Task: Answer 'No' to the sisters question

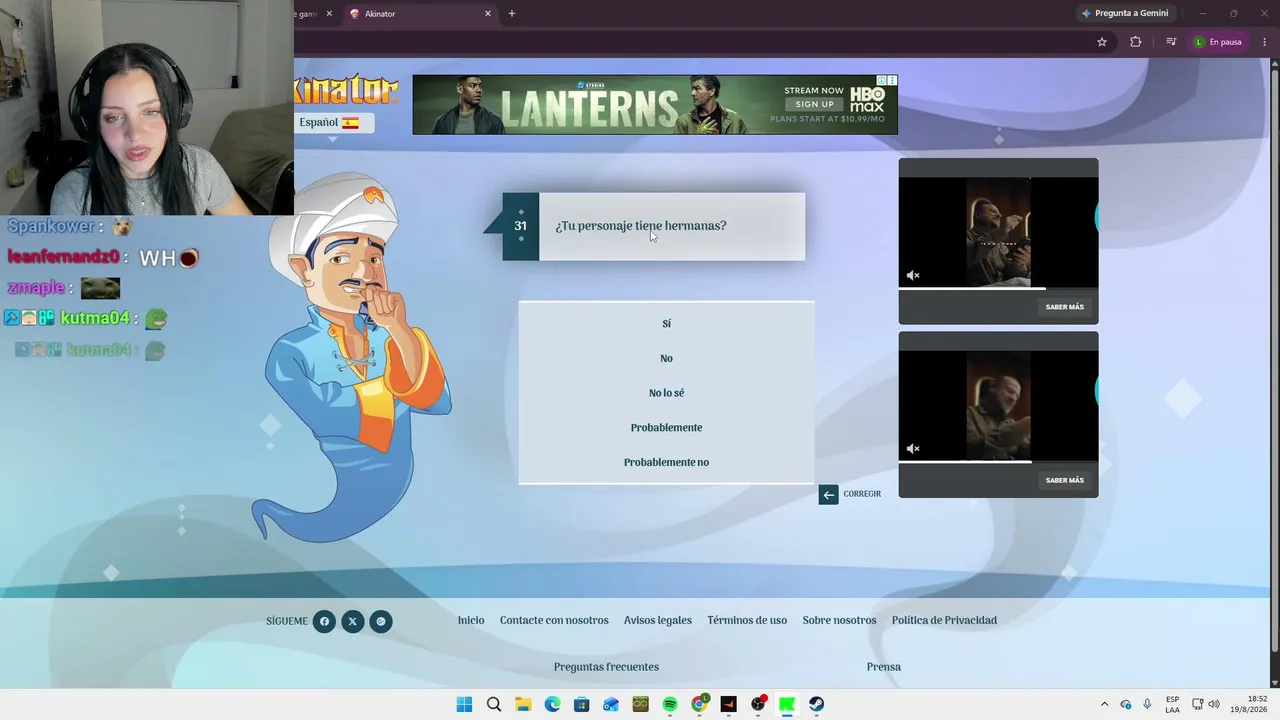Action: [x=666, y=358]
